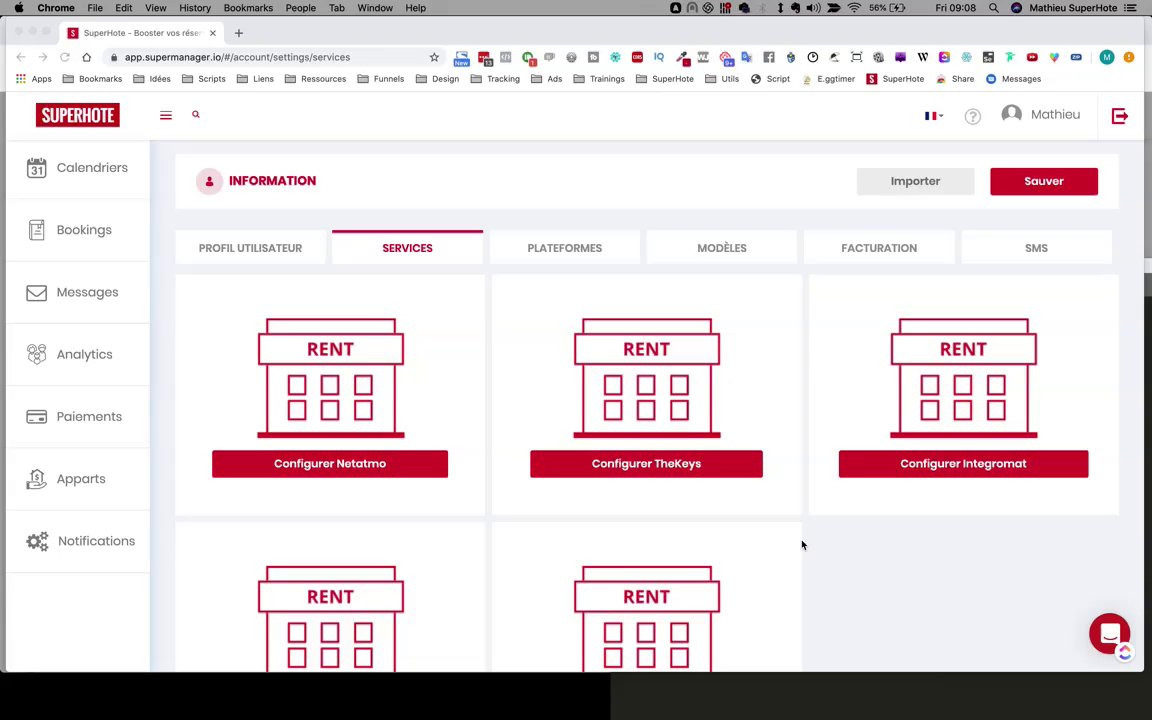Click the logout icon in header
Screen dimensions: 1152x720
pyautogui.click(x=1120, y=115)
